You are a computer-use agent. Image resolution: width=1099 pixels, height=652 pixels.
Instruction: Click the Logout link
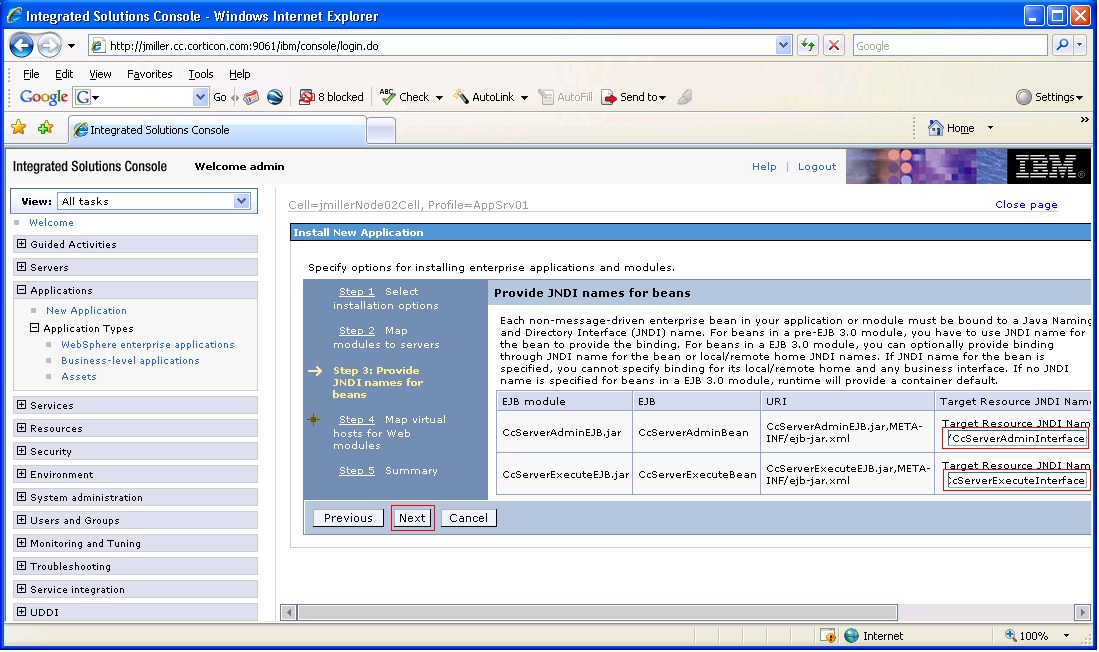click(817, 166)
